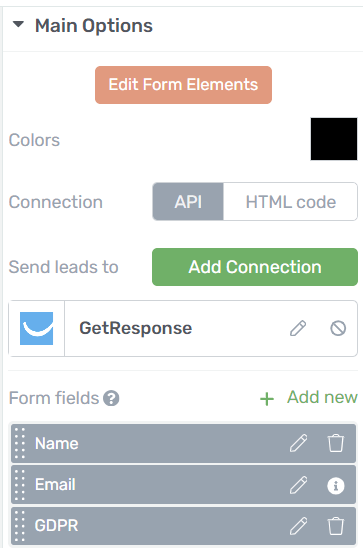Grab the Name field drag handle

20,443
